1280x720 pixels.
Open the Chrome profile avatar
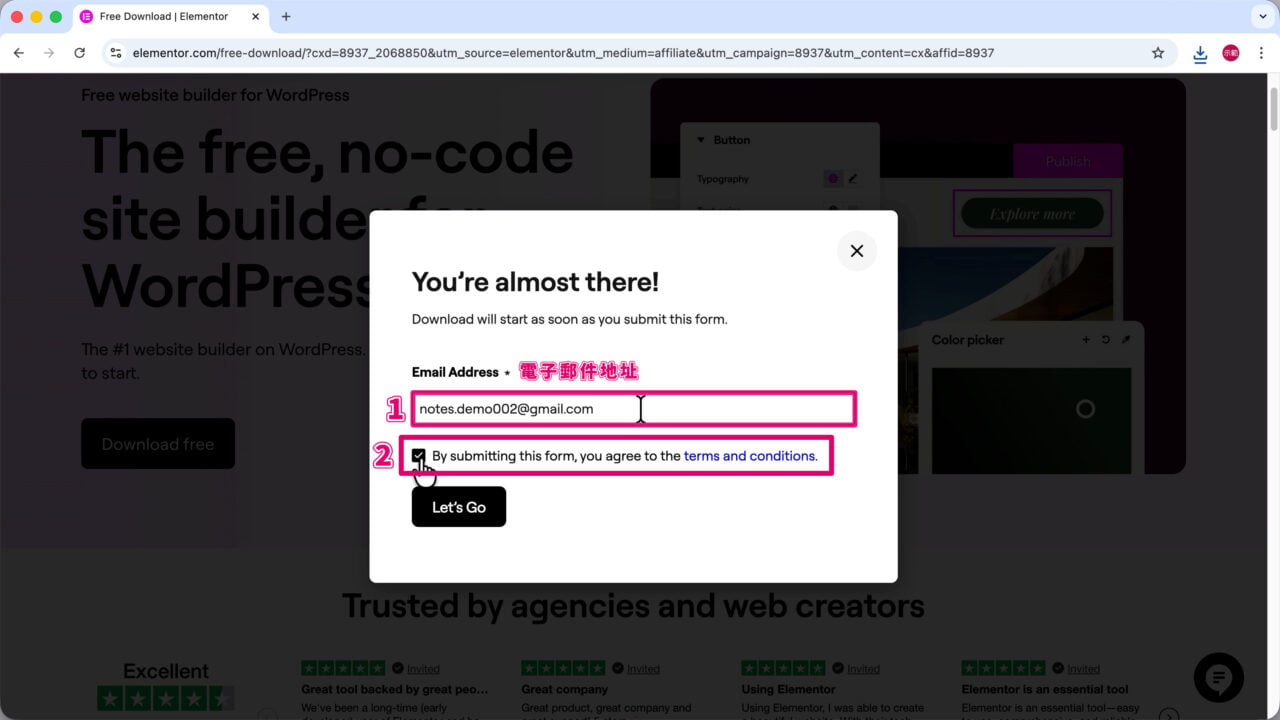[x=1231, y=53]
